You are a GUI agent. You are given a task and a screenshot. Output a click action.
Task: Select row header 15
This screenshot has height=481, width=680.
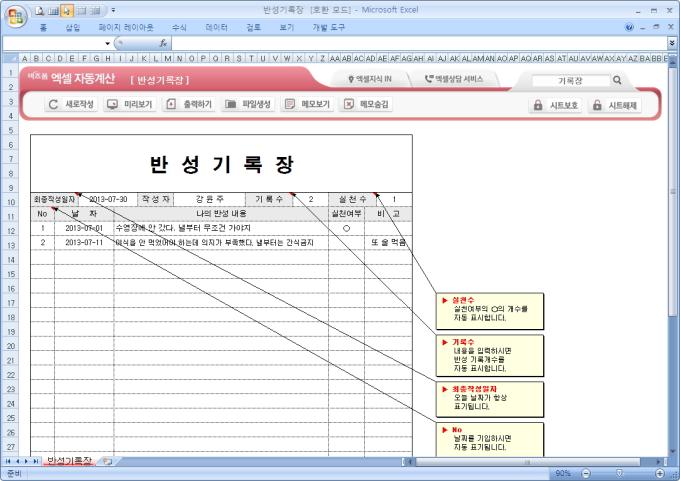11,275
